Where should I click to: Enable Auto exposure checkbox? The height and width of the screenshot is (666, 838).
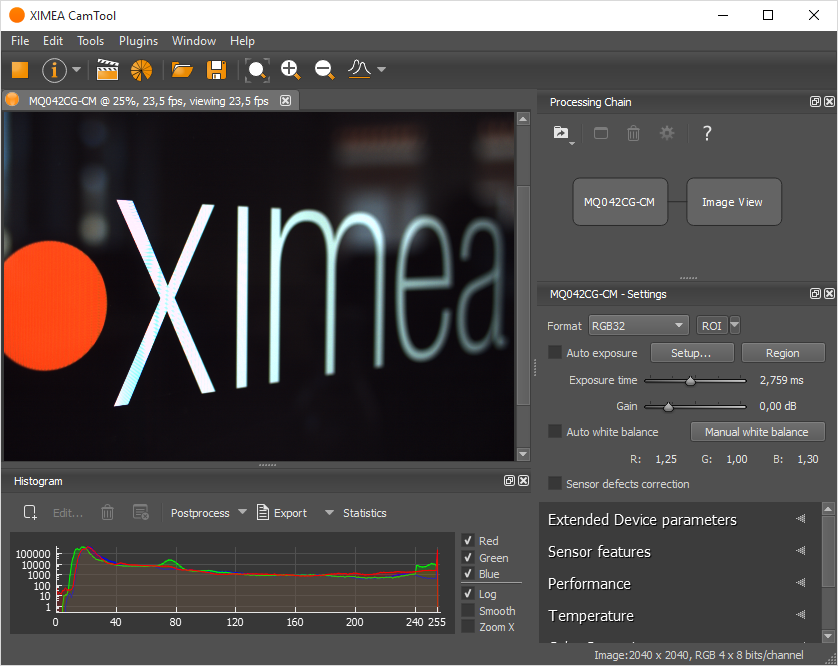coord(555,352)
